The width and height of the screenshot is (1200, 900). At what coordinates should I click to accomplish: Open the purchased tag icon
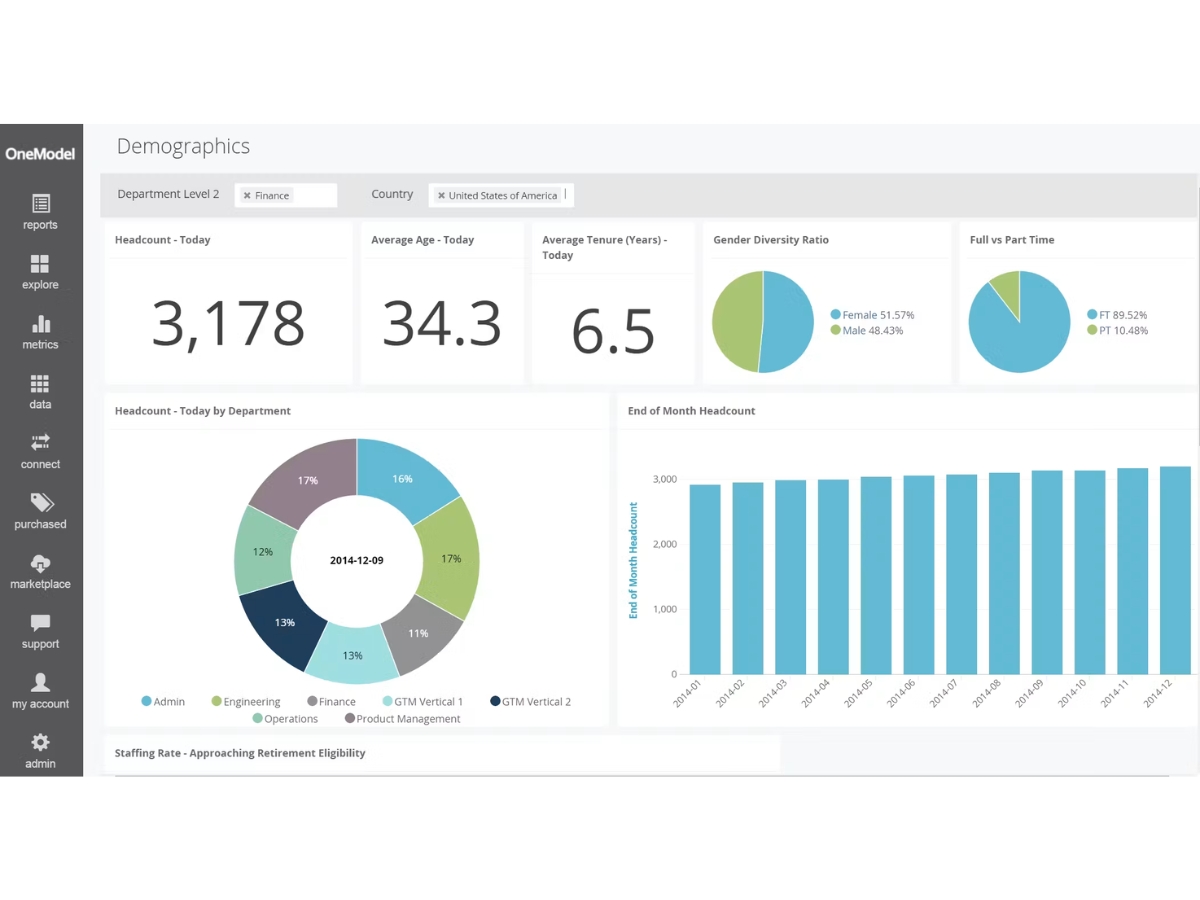click(41, 502)
